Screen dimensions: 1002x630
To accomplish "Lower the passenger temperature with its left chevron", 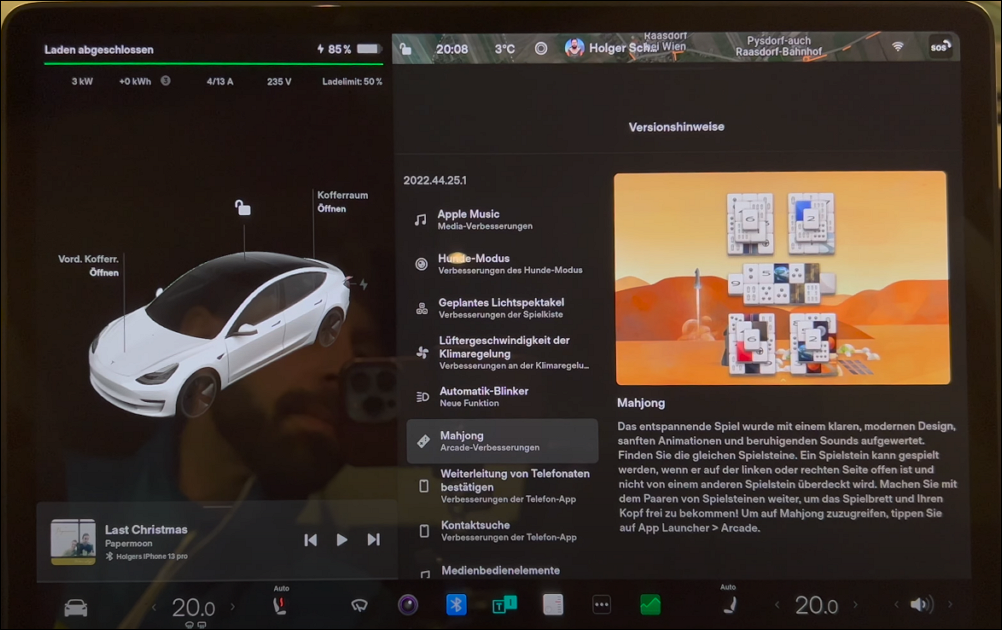I will pos(777,604).
